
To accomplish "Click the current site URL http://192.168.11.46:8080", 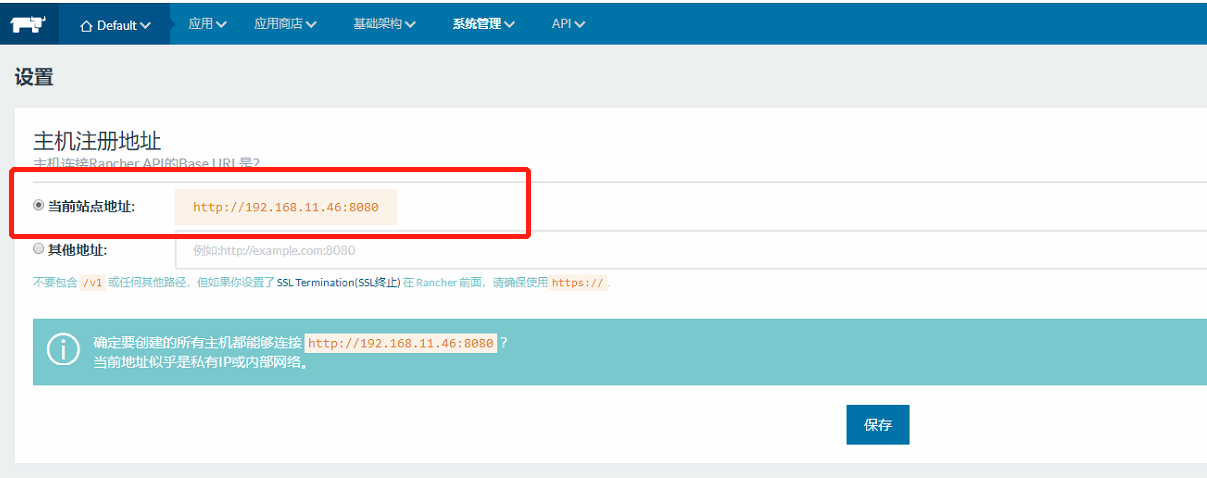I will coord(285,207).
